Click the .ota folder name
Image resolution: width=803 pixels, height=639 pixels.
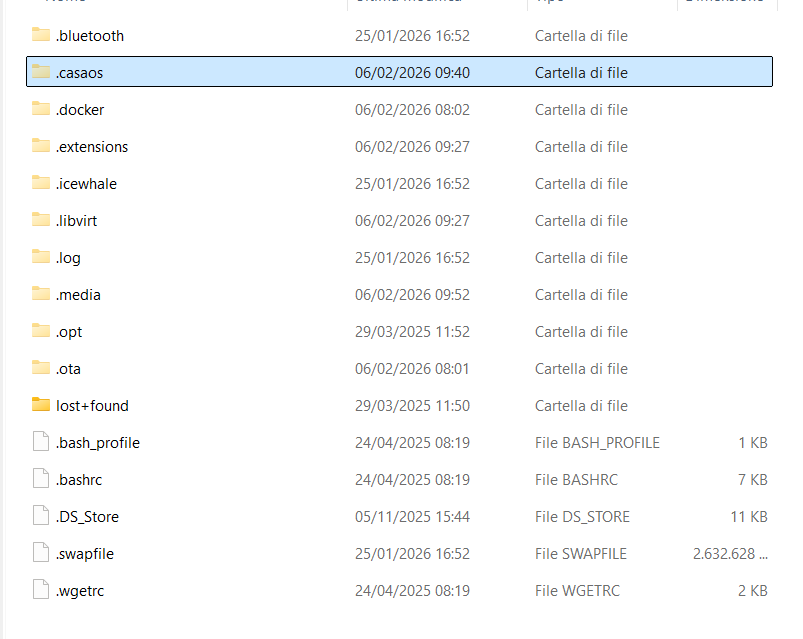click(68, 368)
